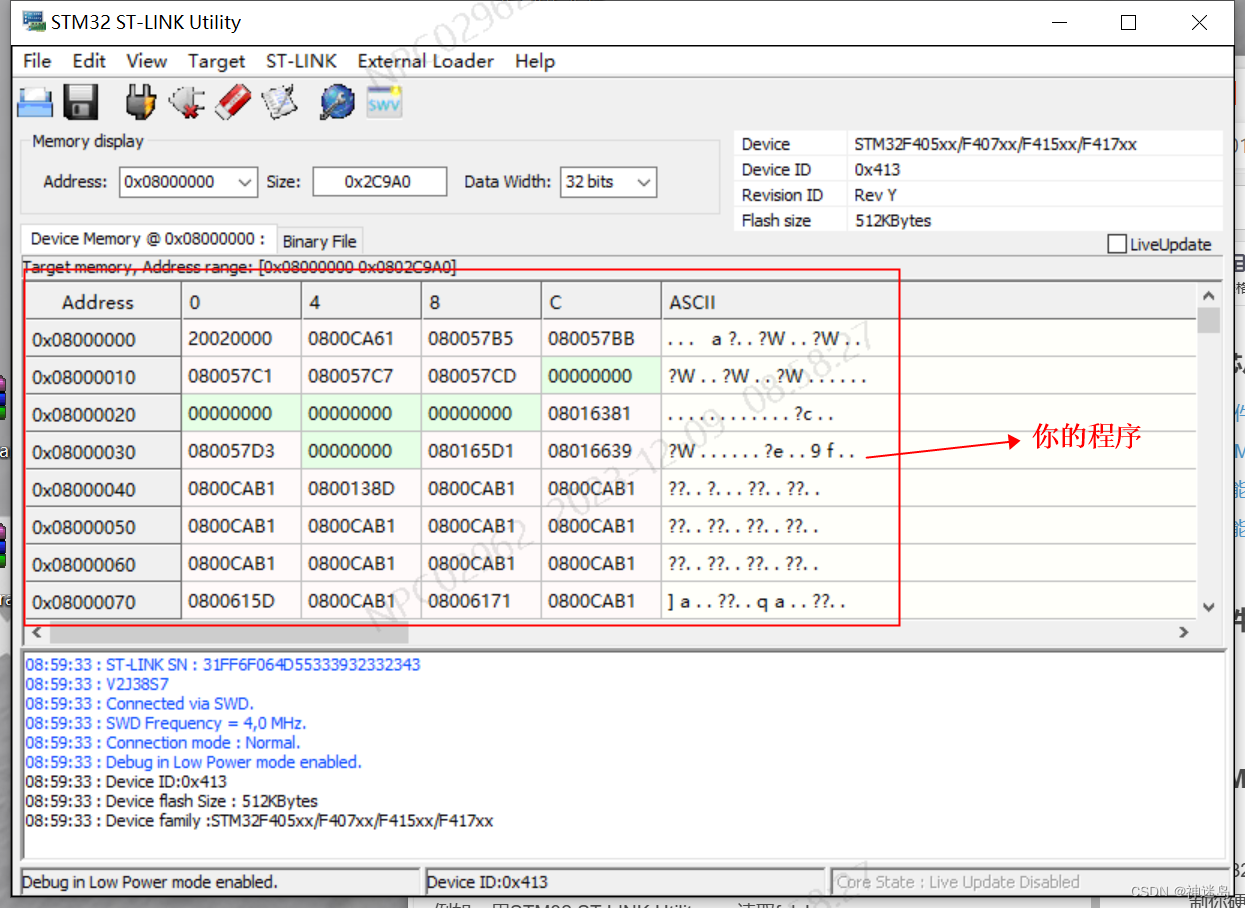Click the Program and verify icon
1245x908 pixels.
tap(280, 102)
